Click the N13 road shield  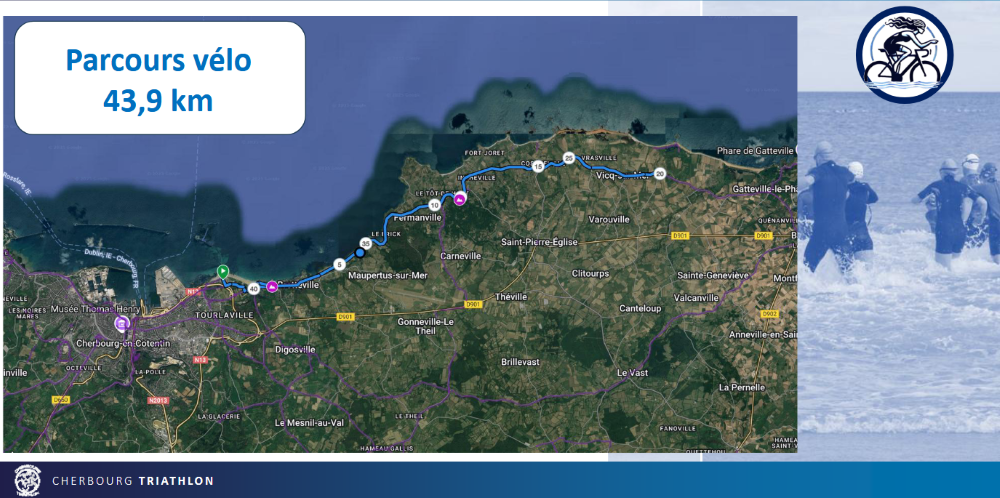click(x=198, y=360)
